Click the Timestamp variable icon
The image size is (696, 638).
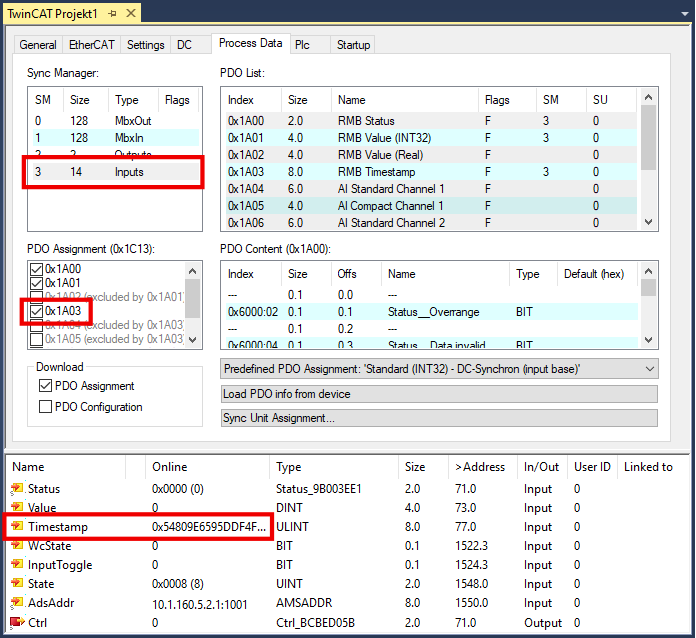(x=17, y=526)
